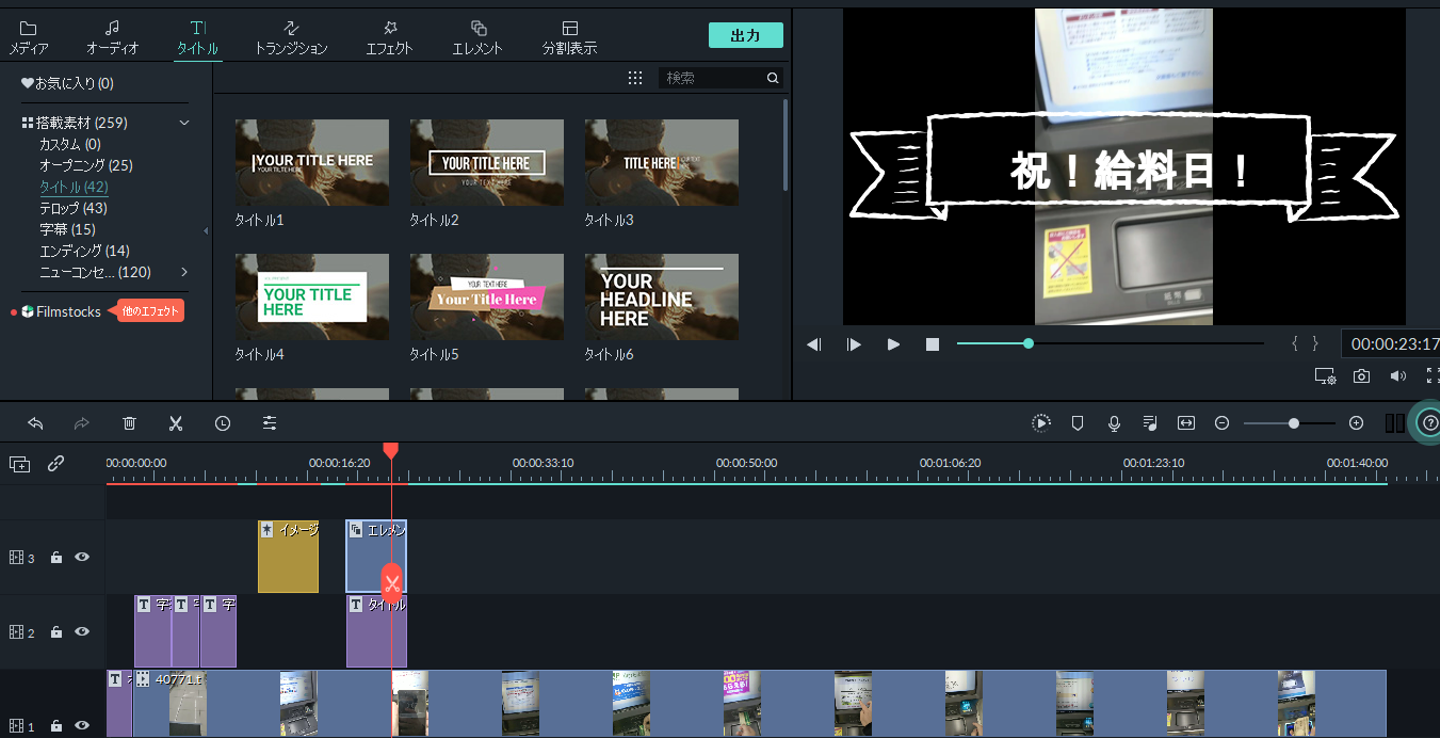
Task: Take a snapshot with the camera icon
Action: tap(1361, 376)
